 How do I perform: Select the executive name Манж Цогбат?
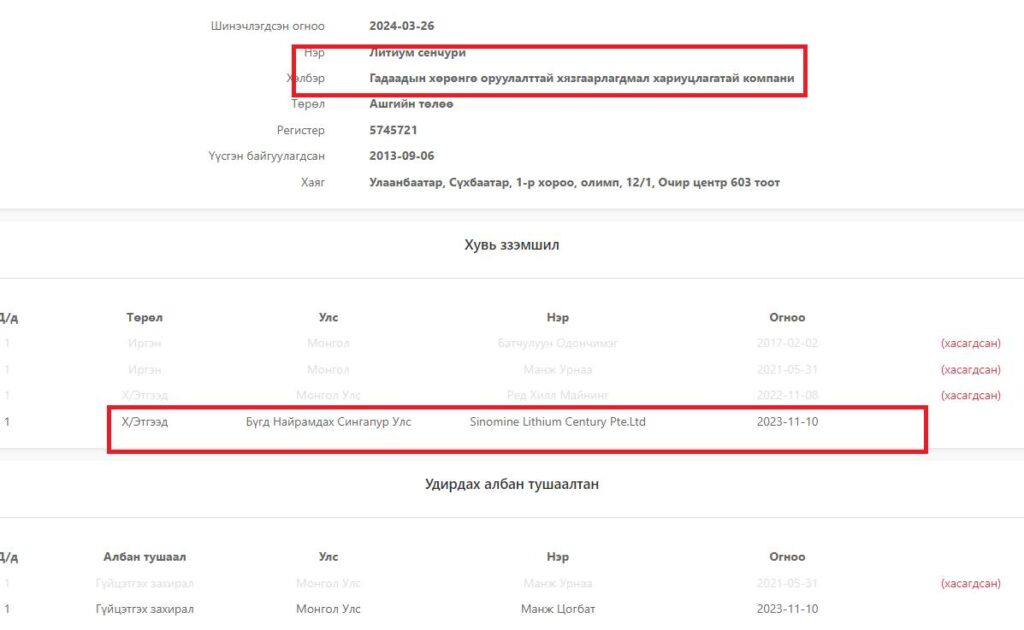click(x=558, y=609)
